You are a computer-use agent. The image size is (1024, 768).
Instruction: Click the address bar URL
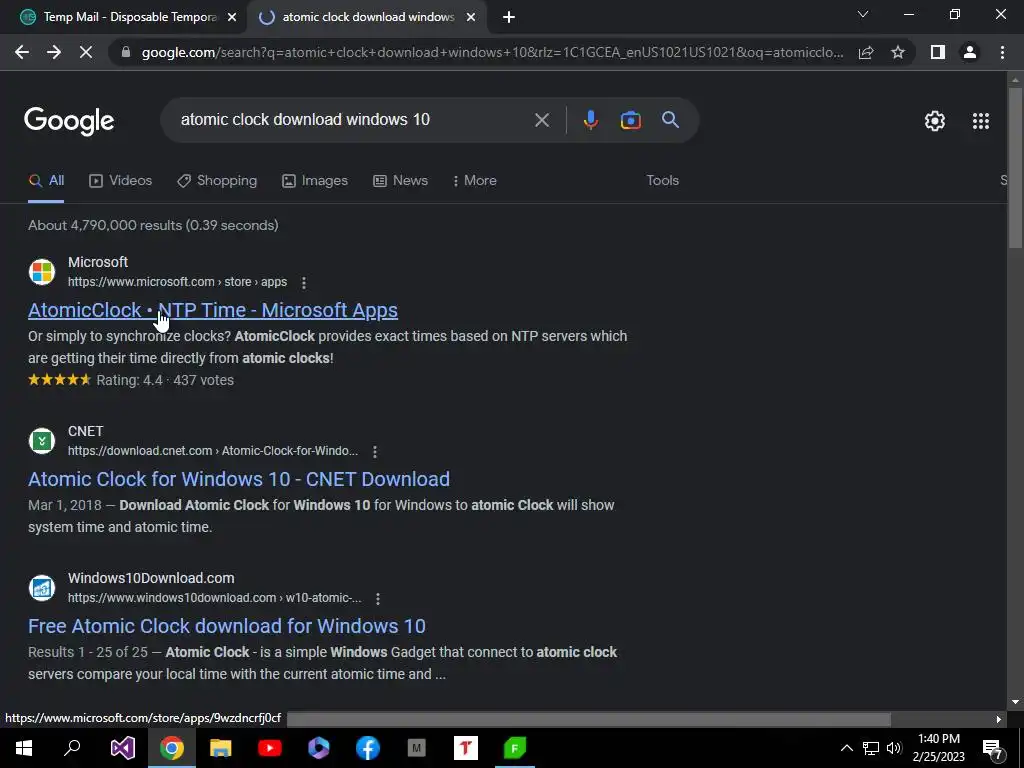492,52
